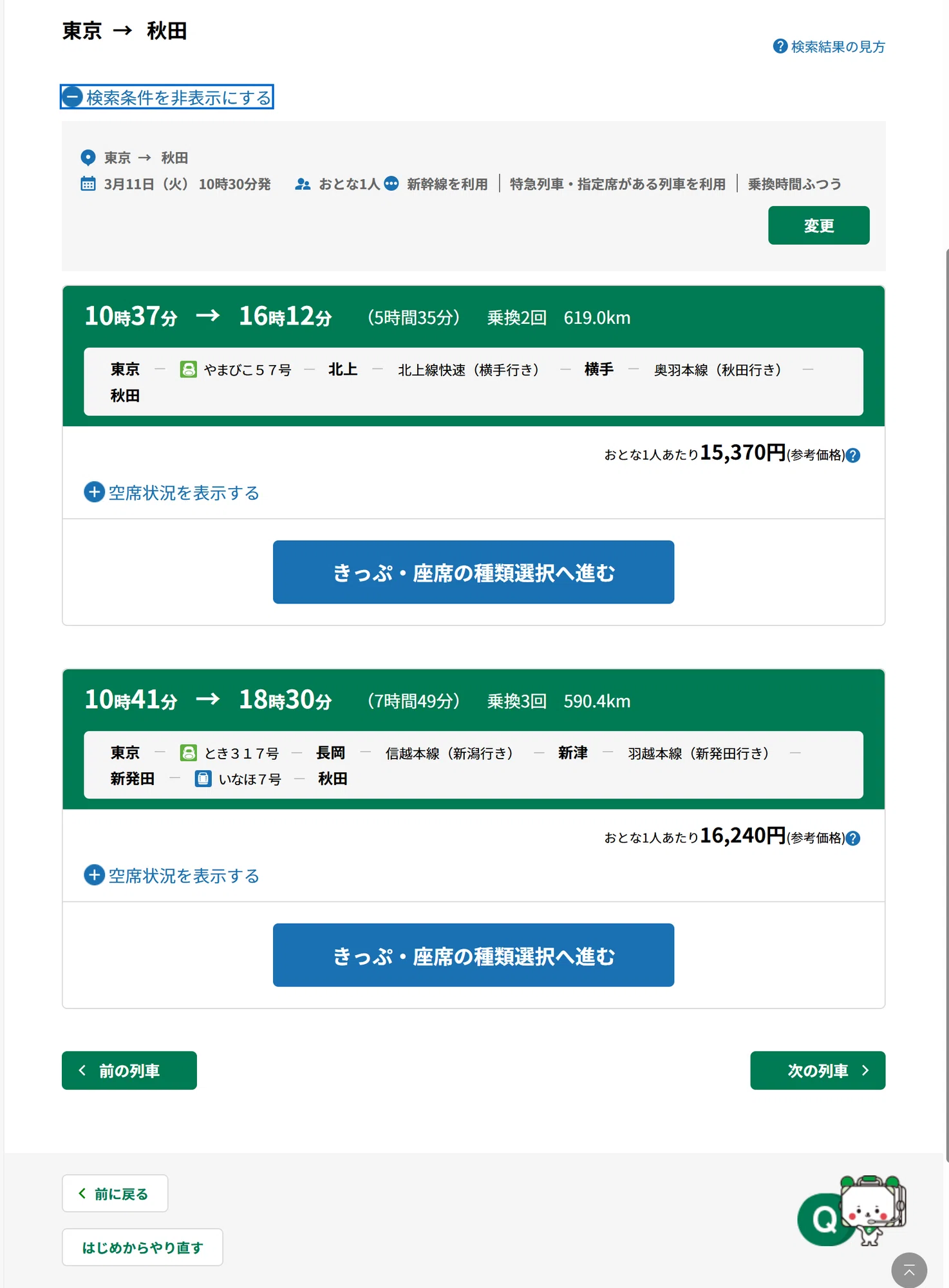Proceed to ticket selection for the 15,370円 route

pyautogui.click(x=473, y=572)
